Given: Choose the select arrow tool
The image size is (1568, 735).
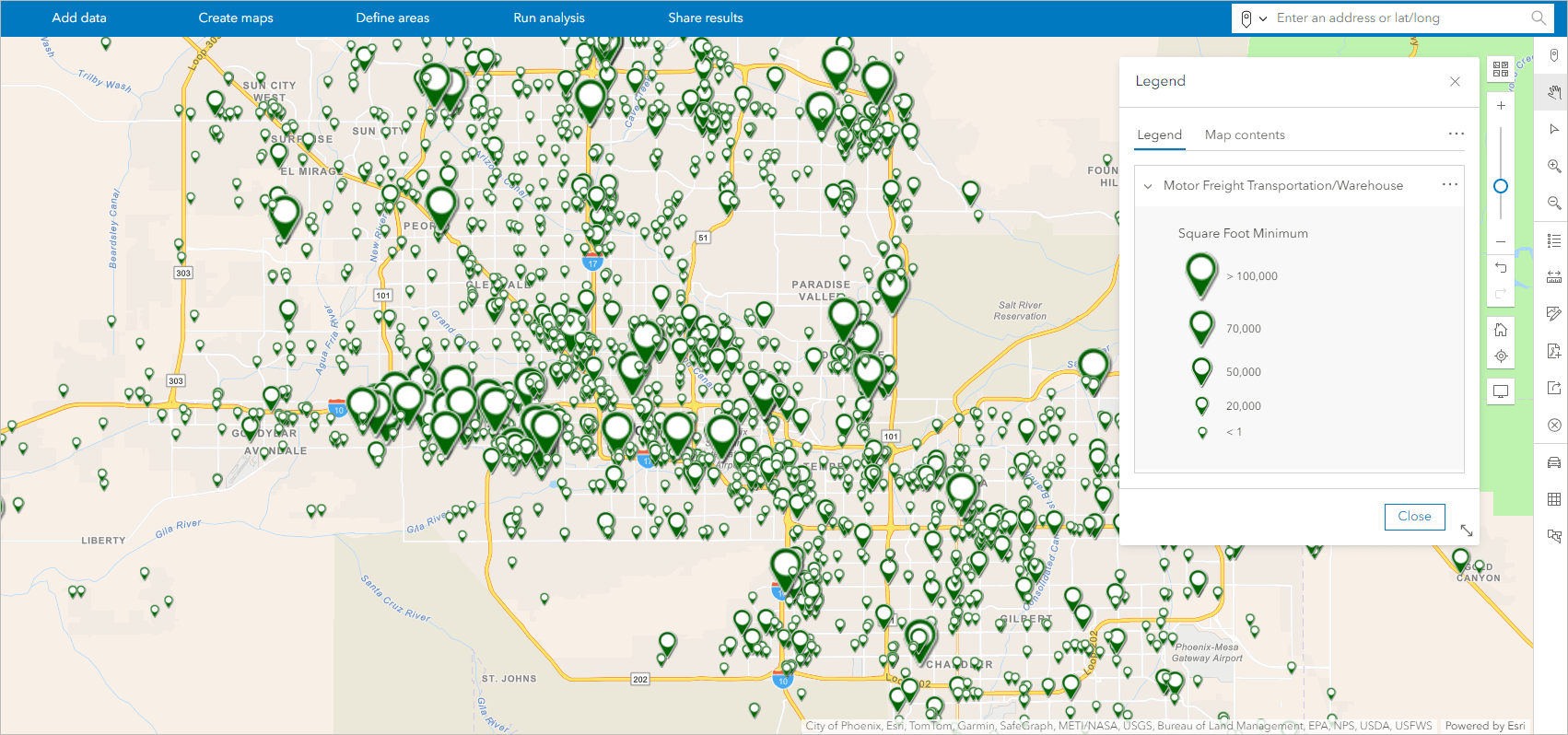Looking at the screenshot, I should pyautogui.click(x=1554, y=129).
